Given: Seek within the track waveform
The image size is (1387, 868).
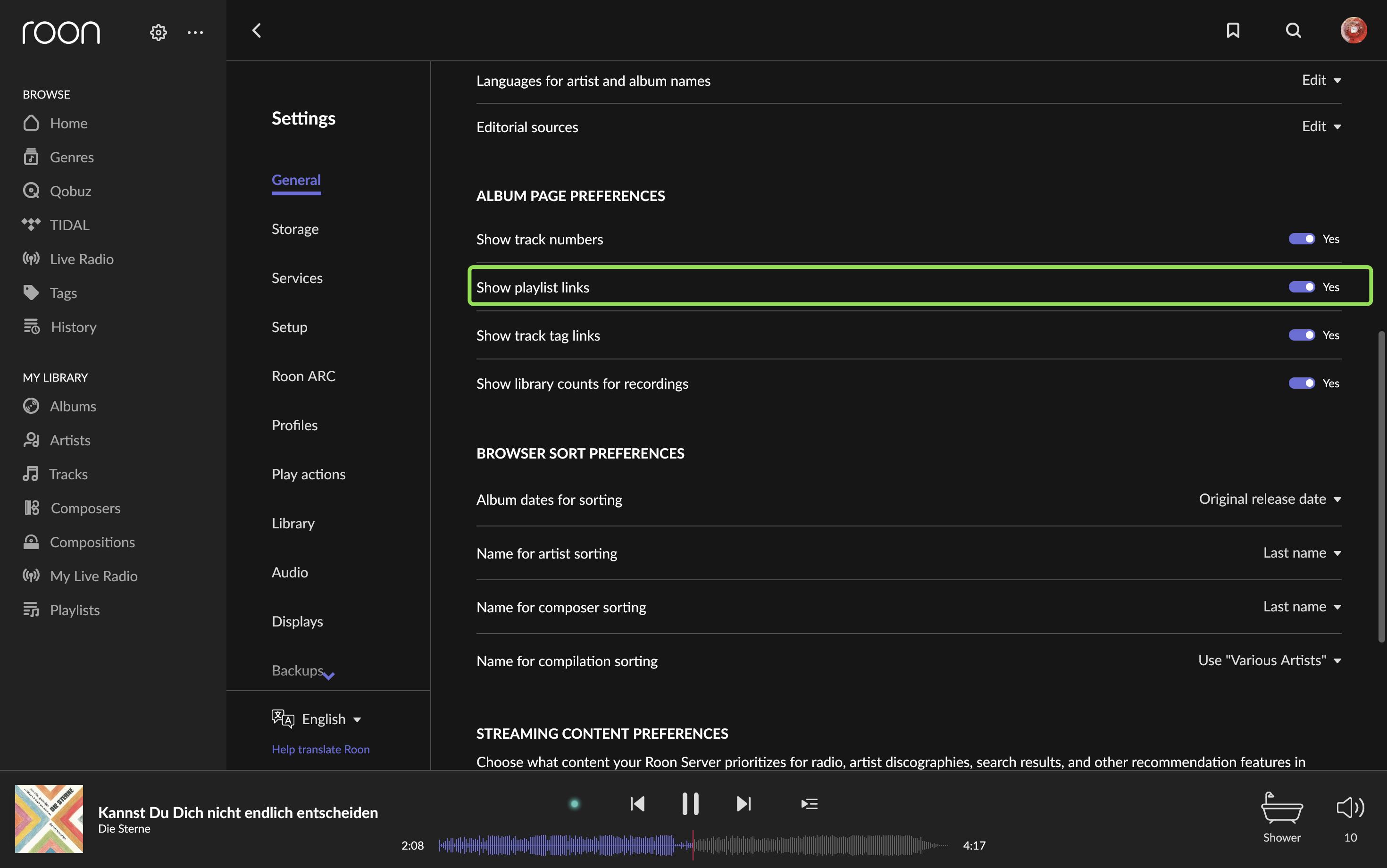Looking at the screenshot, I should 693,845.
